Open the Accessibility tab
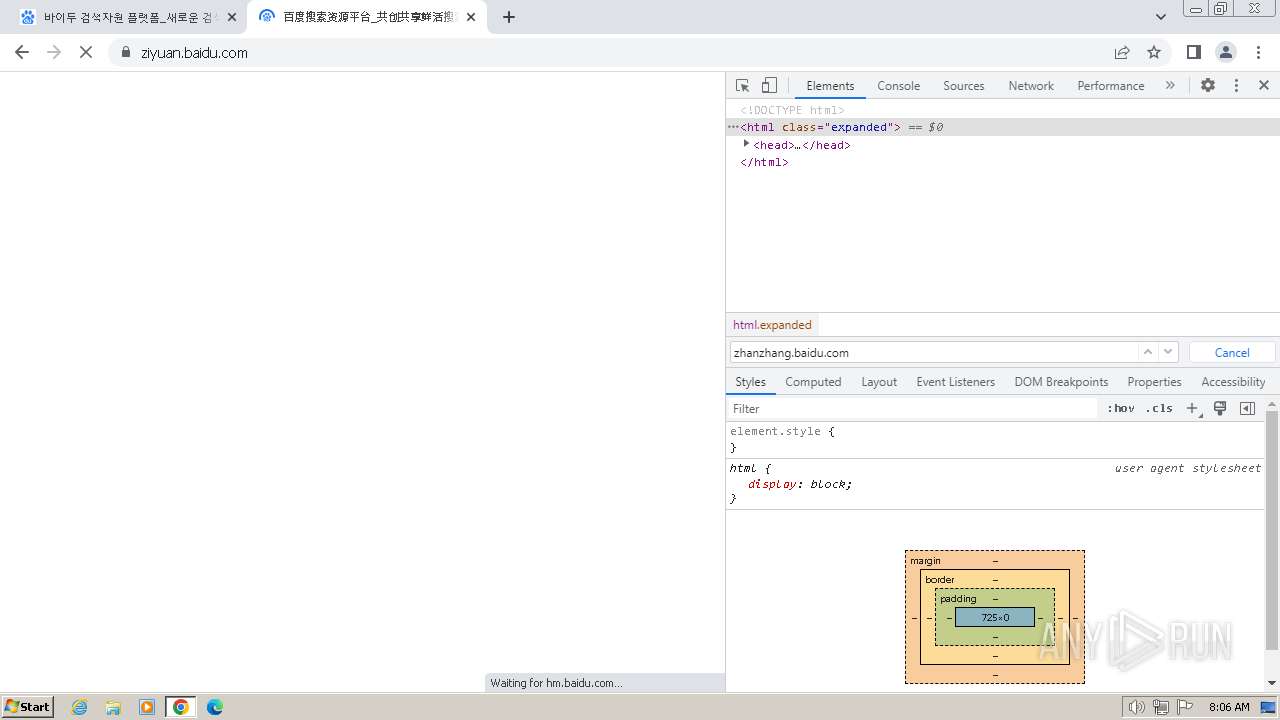 [1233, 382]
